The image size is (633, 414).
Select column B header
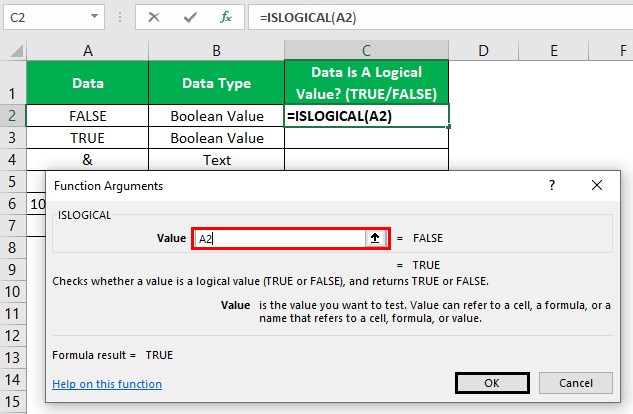click(216, 51)
